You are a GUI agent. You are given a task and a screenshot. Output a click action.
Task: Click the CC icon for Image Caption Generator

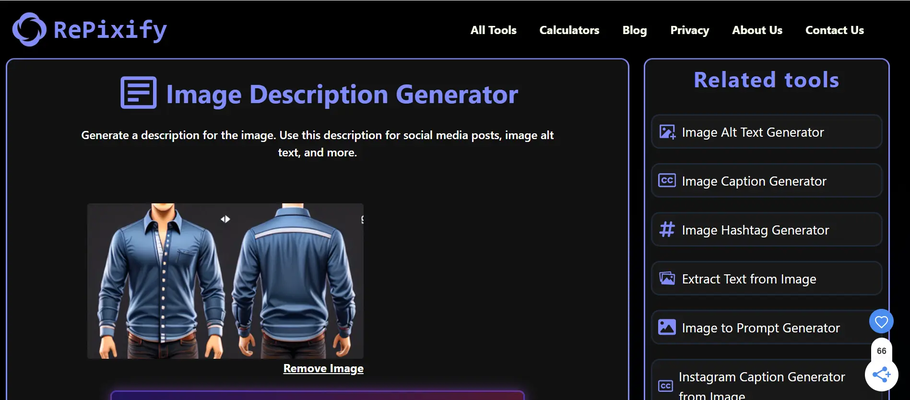click(667, 181)
